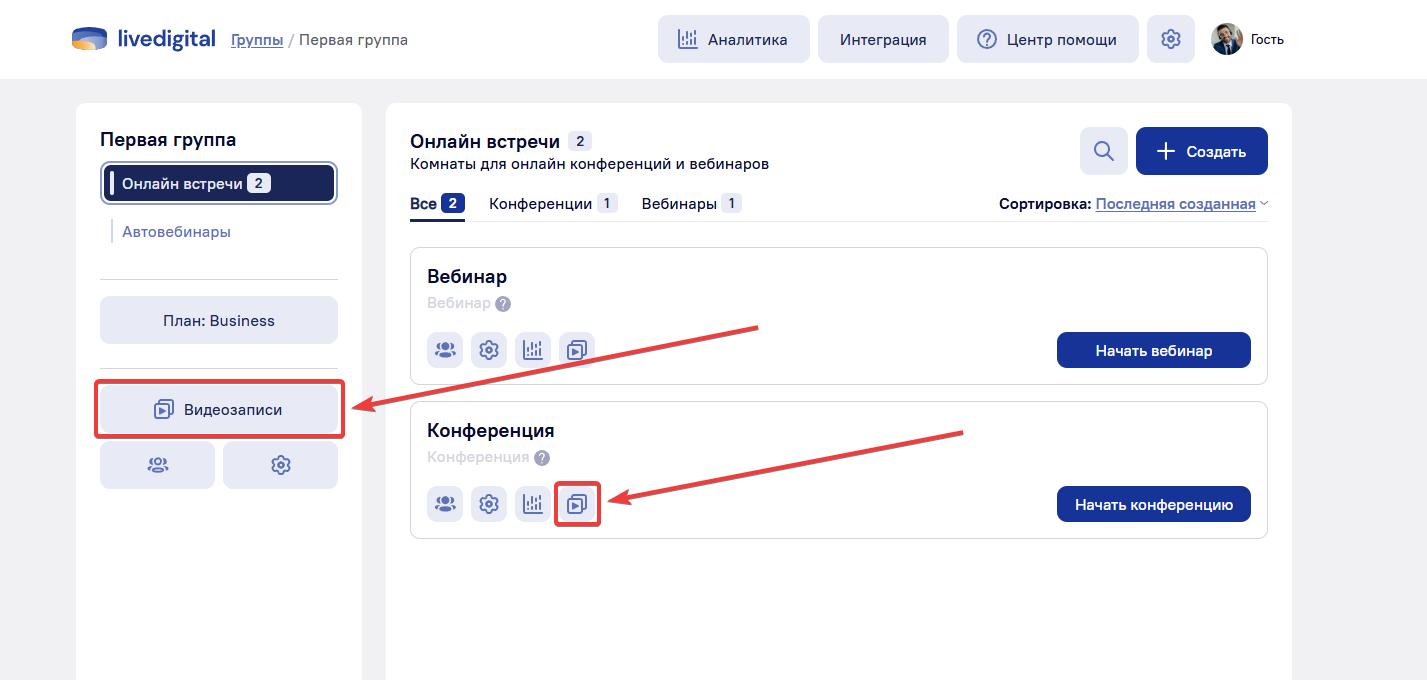
Task: Open settings gear in Конференция card
Action: point(489,504)
